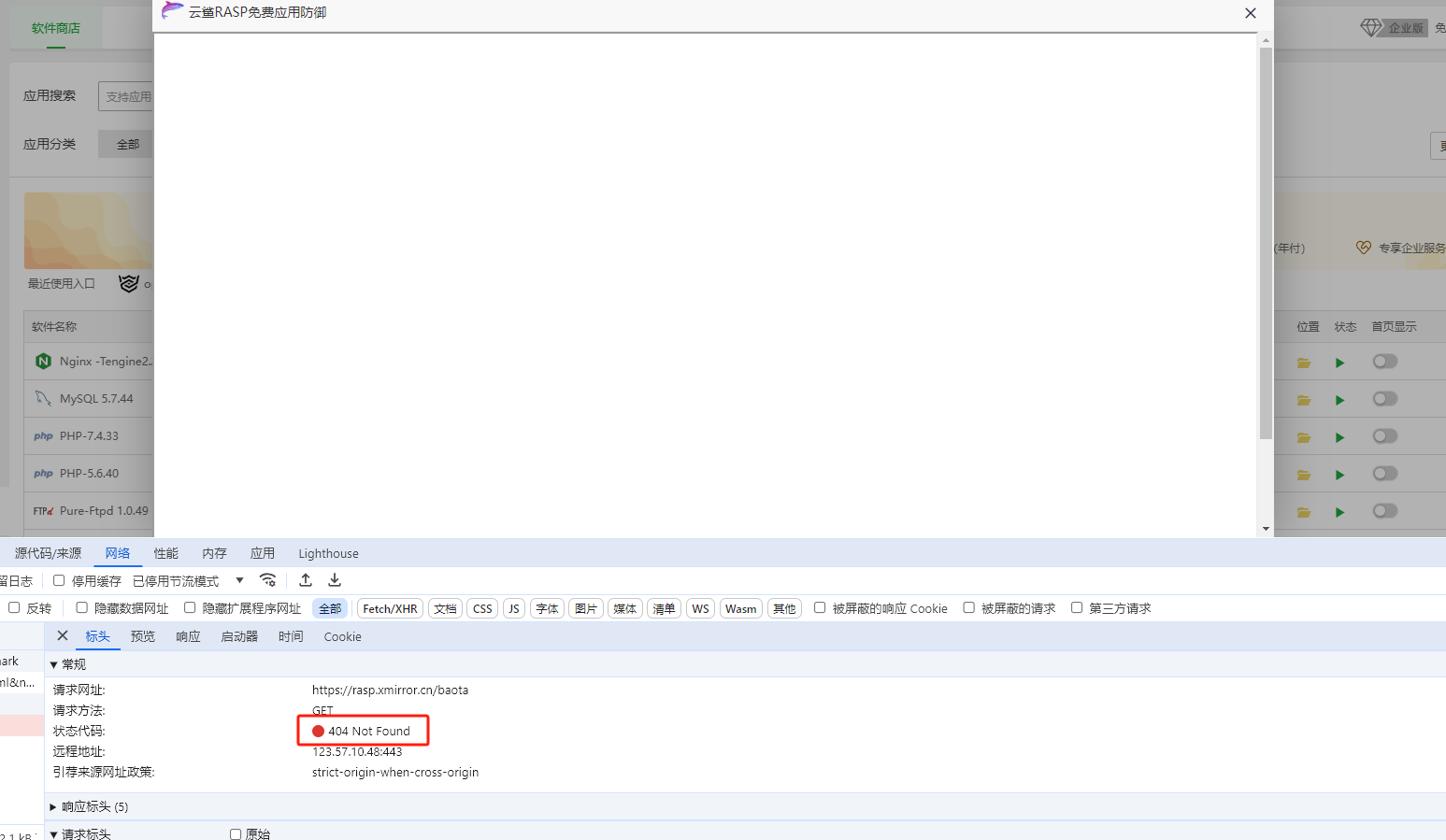Click the Pure-Ftpd row folder icon
This screenshot has width=1446, height=840.
1304,512
